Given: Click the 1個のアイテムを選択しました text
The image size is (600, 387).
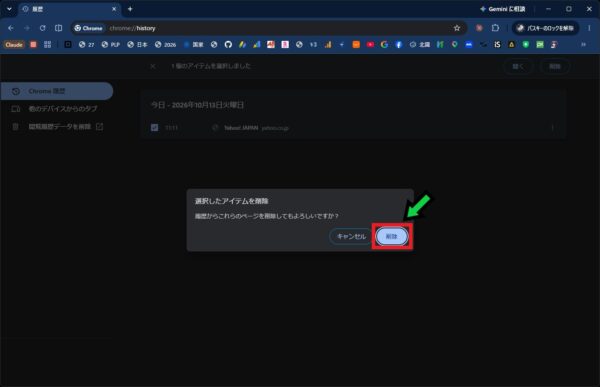Looking at the screenshot, I should pos(210,66).
